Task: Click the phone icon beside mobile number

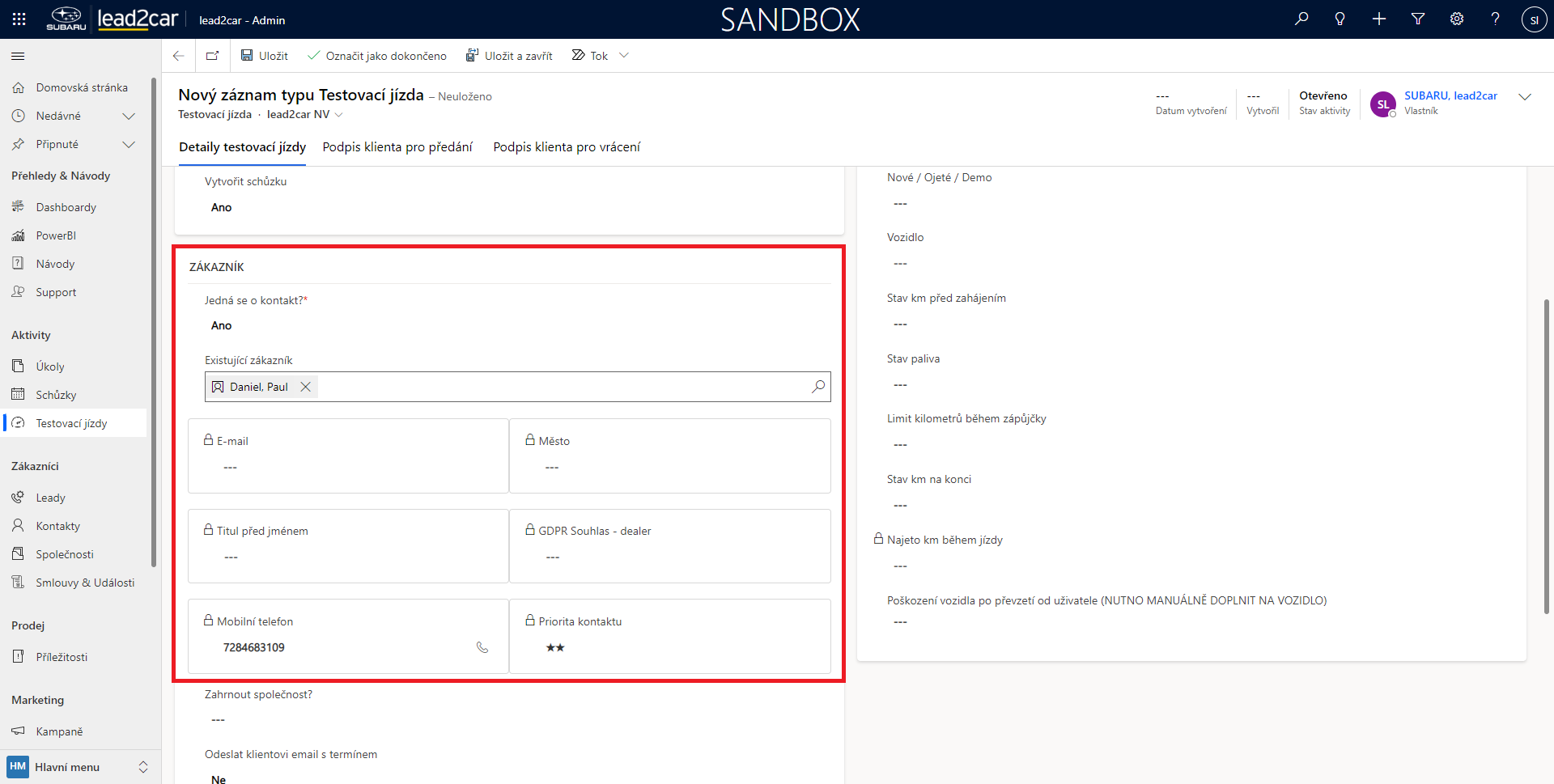Action: tap(482, 647)
